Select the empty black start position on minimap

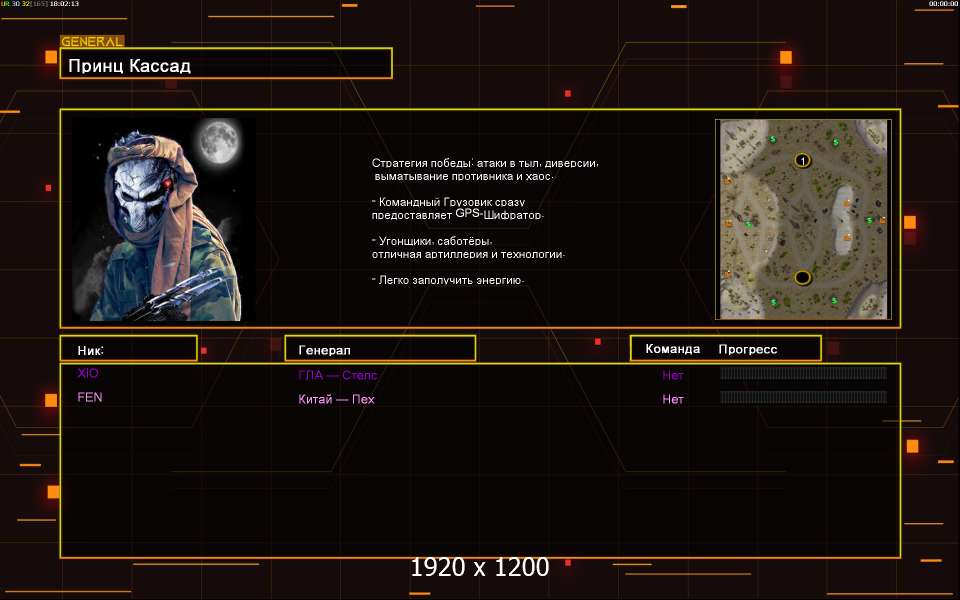802,277
